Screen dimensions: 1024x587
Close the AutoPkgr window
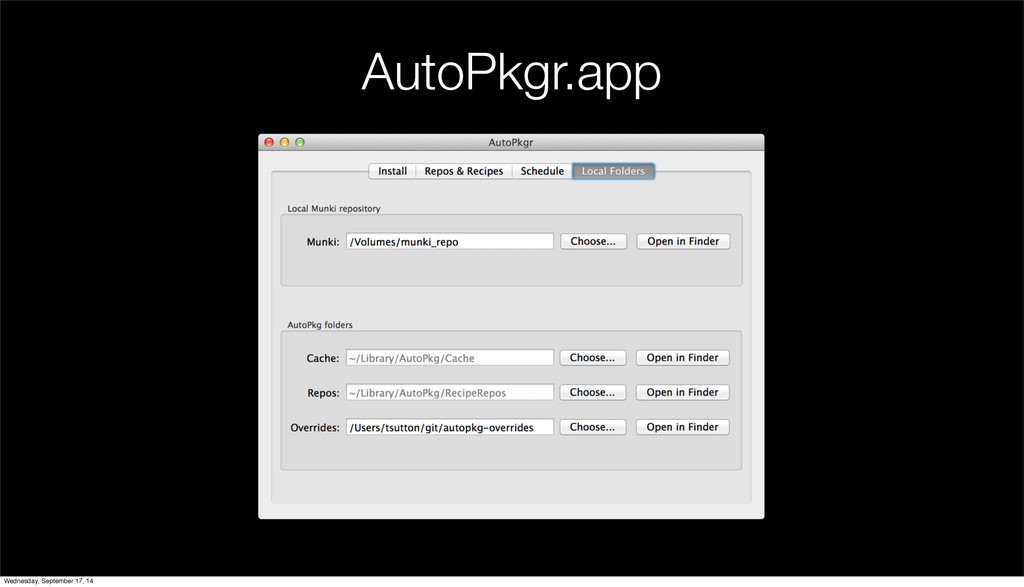[269, 142]
